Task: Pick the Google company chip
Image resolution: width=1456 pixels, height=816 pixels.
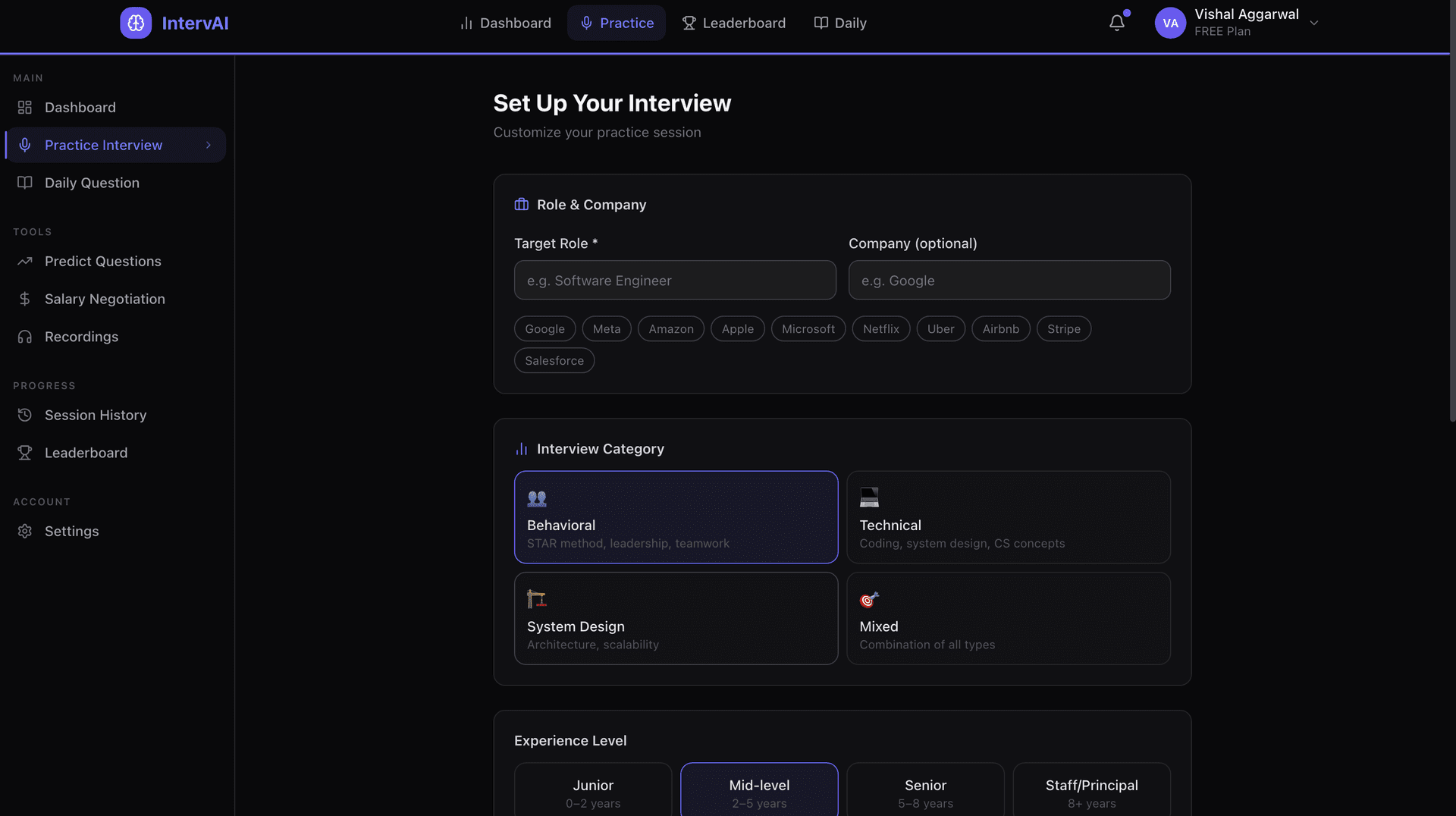Action: 545,329
